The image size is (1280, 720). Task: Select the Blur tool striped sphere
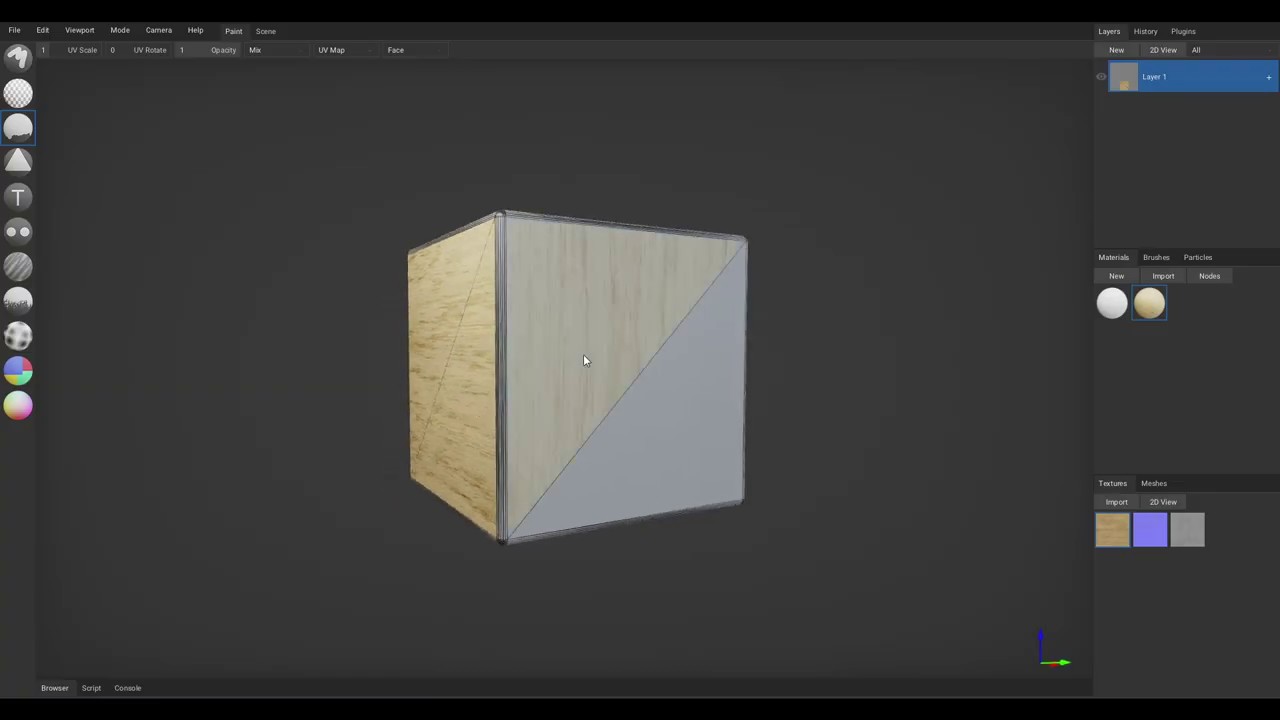pos(18,266)
